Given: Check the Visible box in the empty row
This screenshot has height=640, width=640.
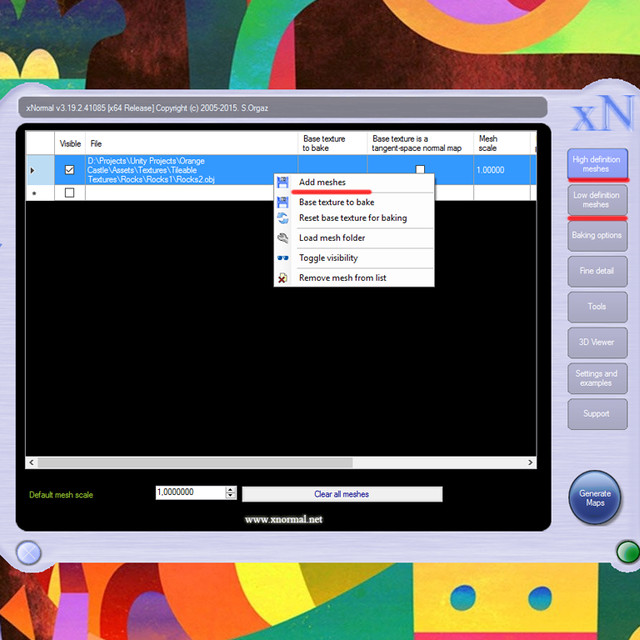Looking at the screenshot, I should pos(70,193).
